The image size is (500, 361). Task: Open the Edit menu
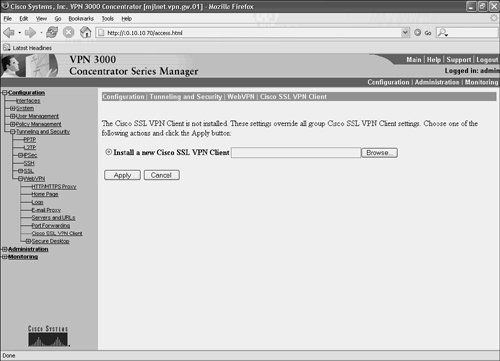(24, 19)
